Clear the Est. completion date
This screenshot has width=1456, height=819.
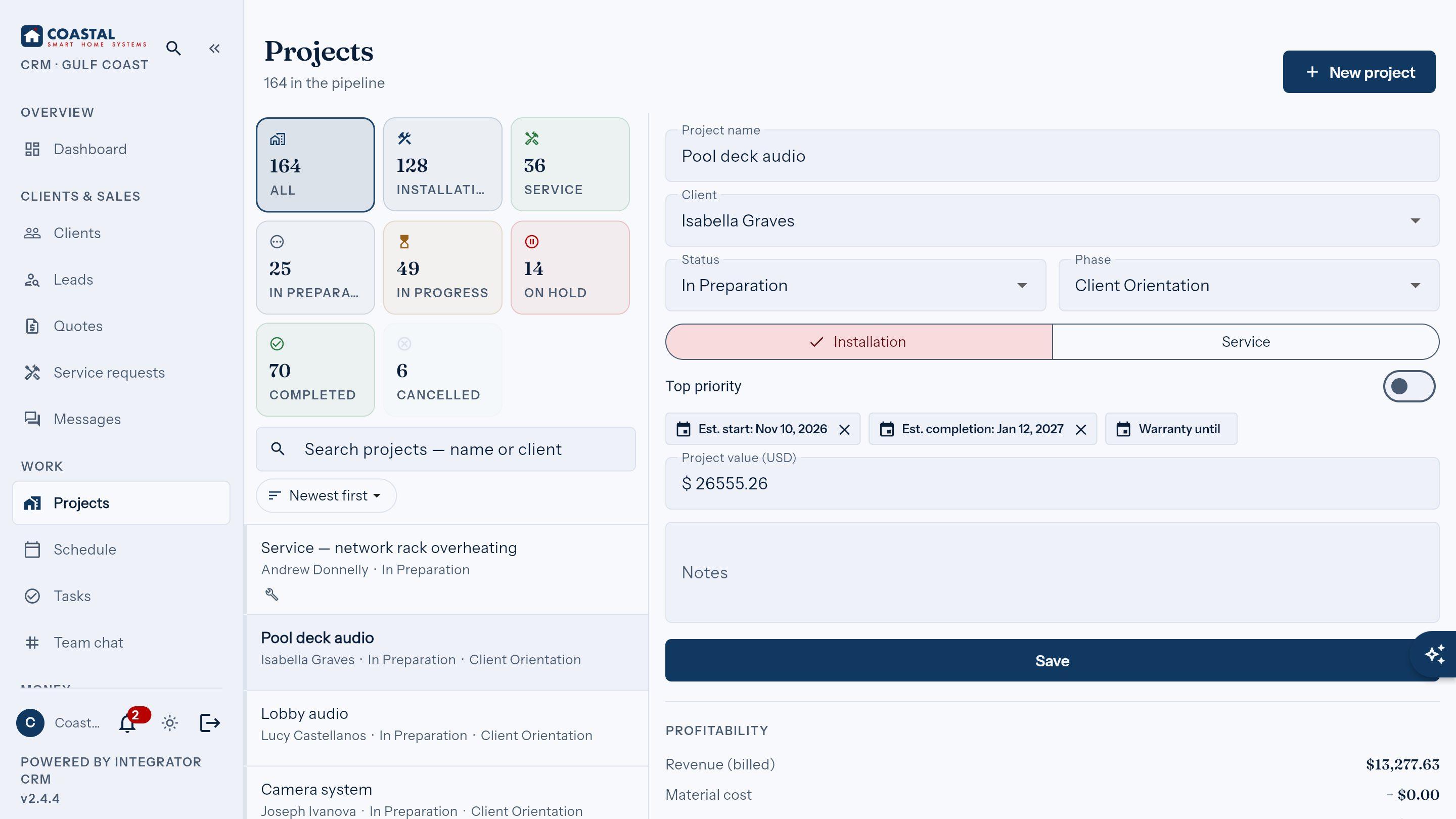click(1081, 430)
